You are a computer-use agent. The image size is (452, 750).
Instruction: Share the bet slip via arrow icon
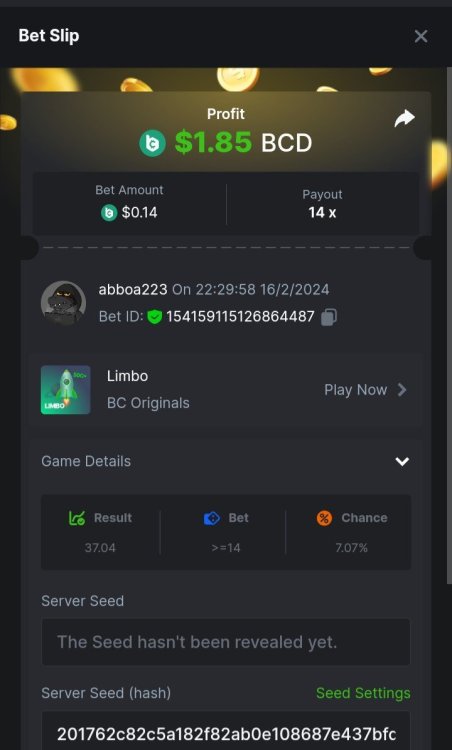pos(404,119)
